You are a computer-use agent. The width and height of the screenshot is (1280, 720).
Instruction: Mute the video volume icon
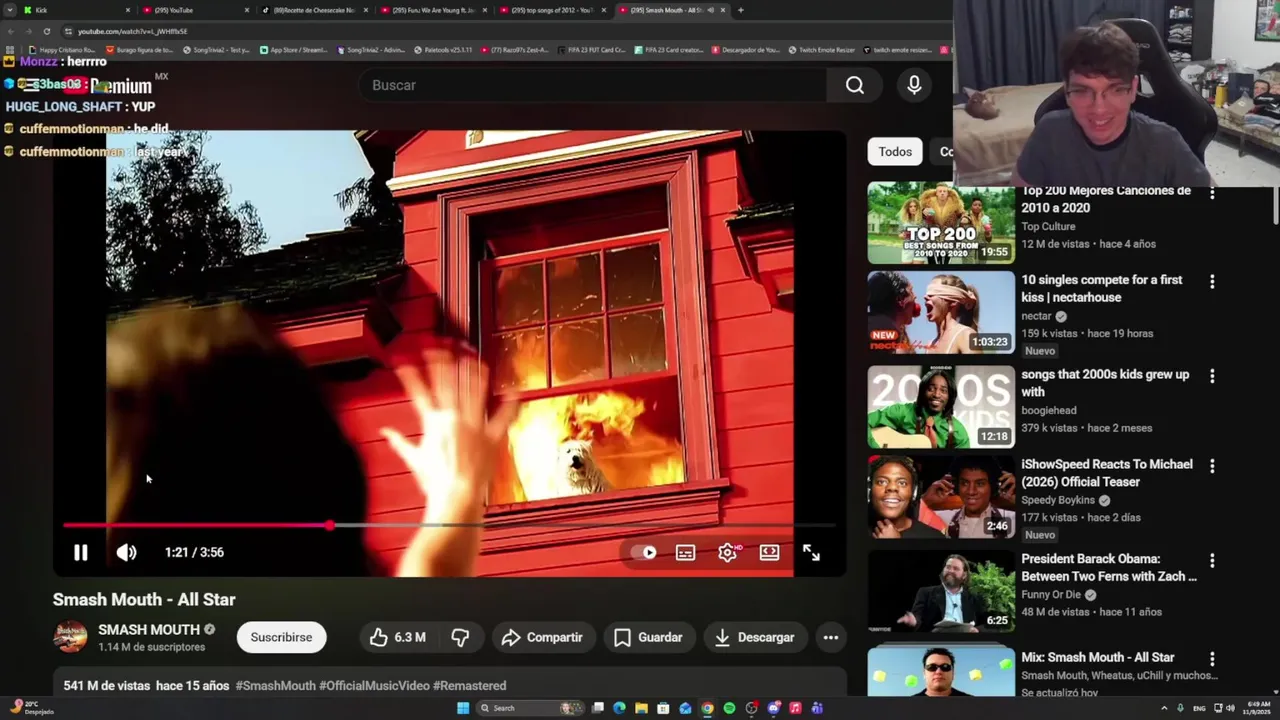(x=126, y=552)
